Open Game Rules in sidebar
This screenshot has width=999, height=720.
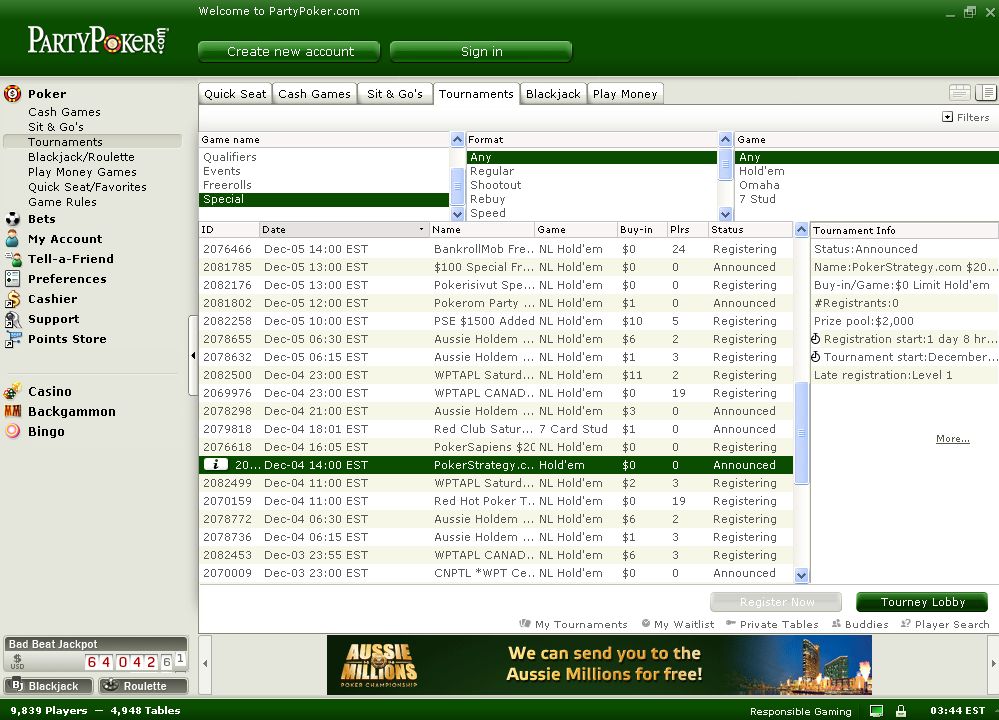click(x=62, y=202)
